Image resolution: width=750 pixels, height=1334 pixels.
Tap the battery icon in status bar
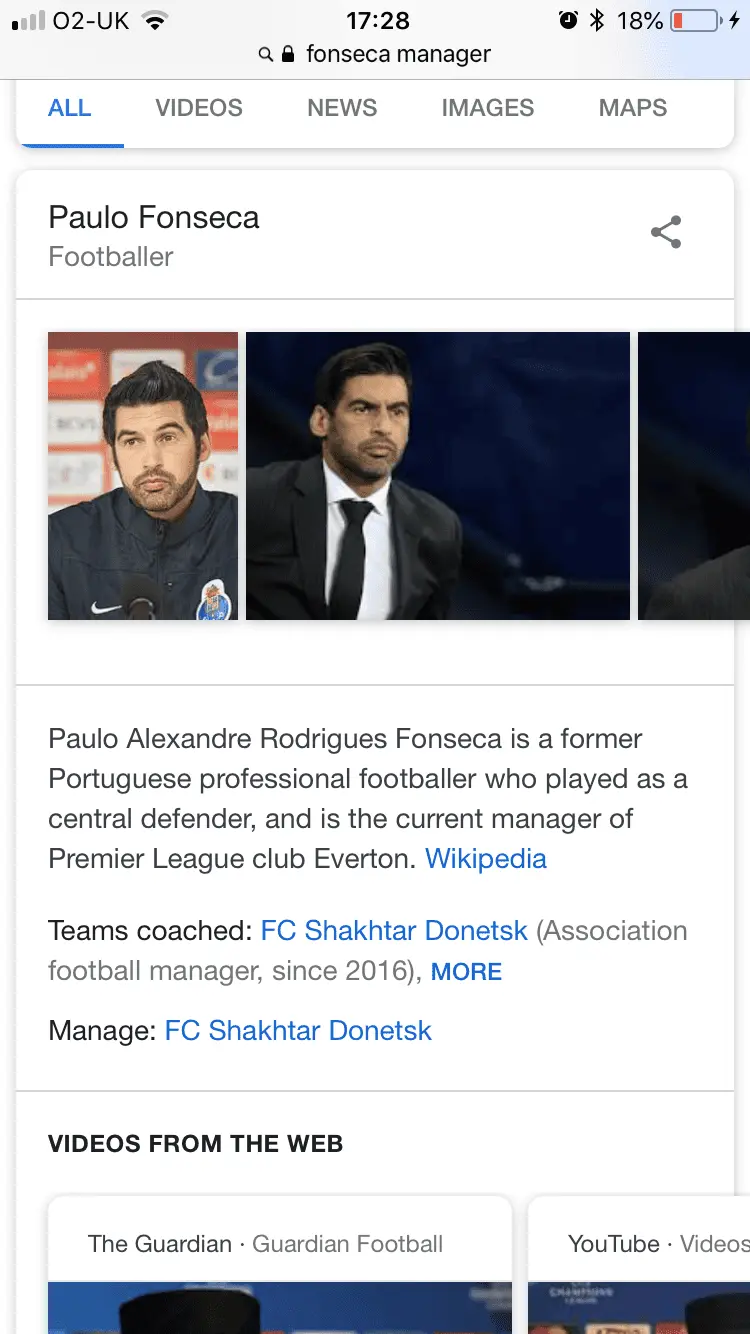coord(695,20)
